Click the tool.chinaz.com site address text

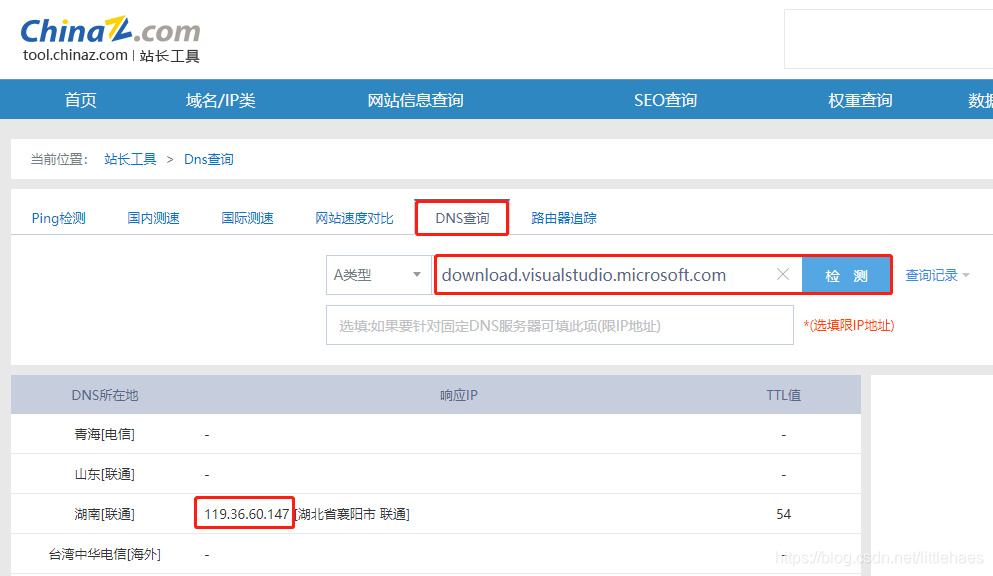(x=75, y=55)
